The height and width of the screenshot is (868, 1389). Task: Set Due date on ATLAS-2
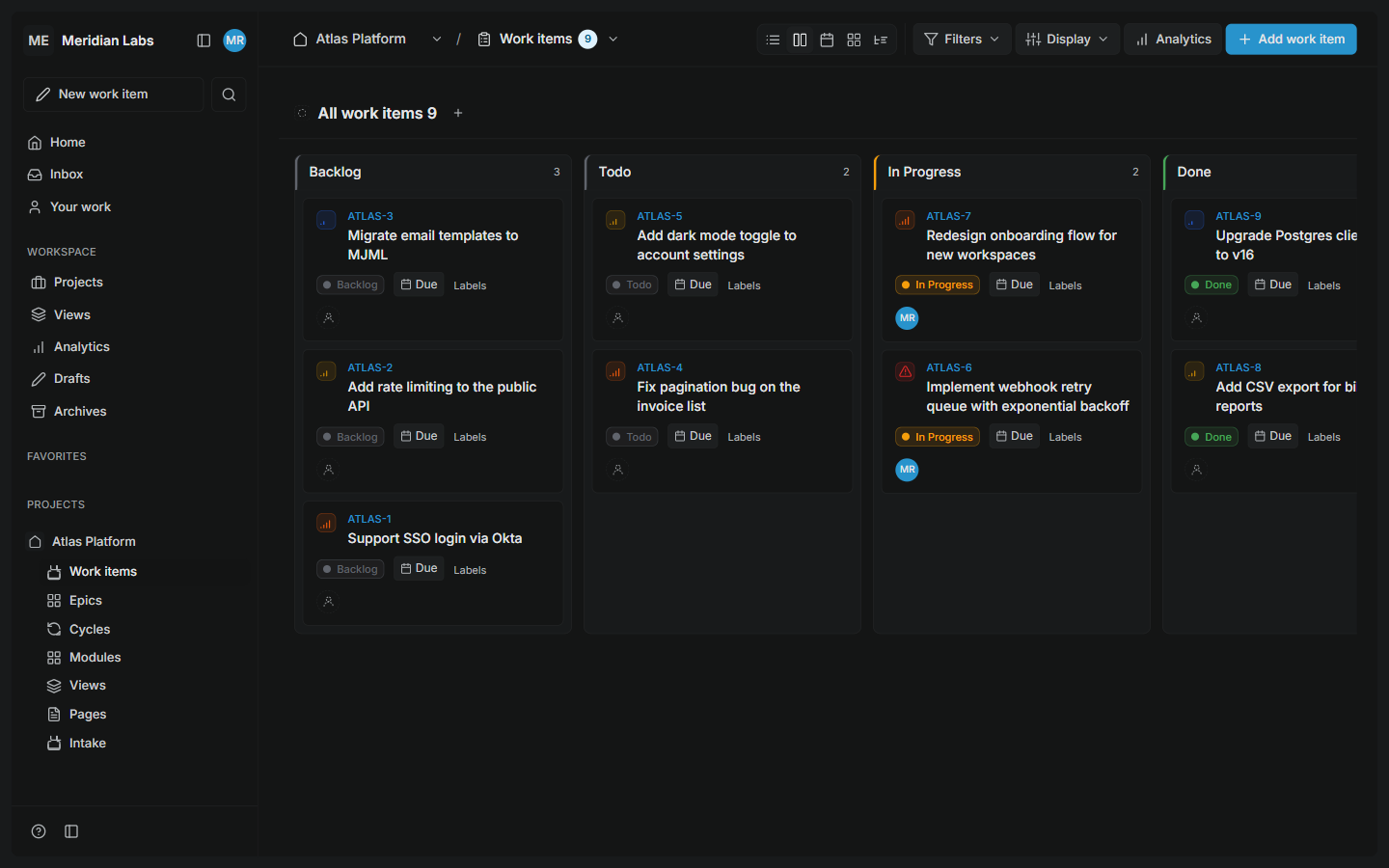[x=419, y=437]
